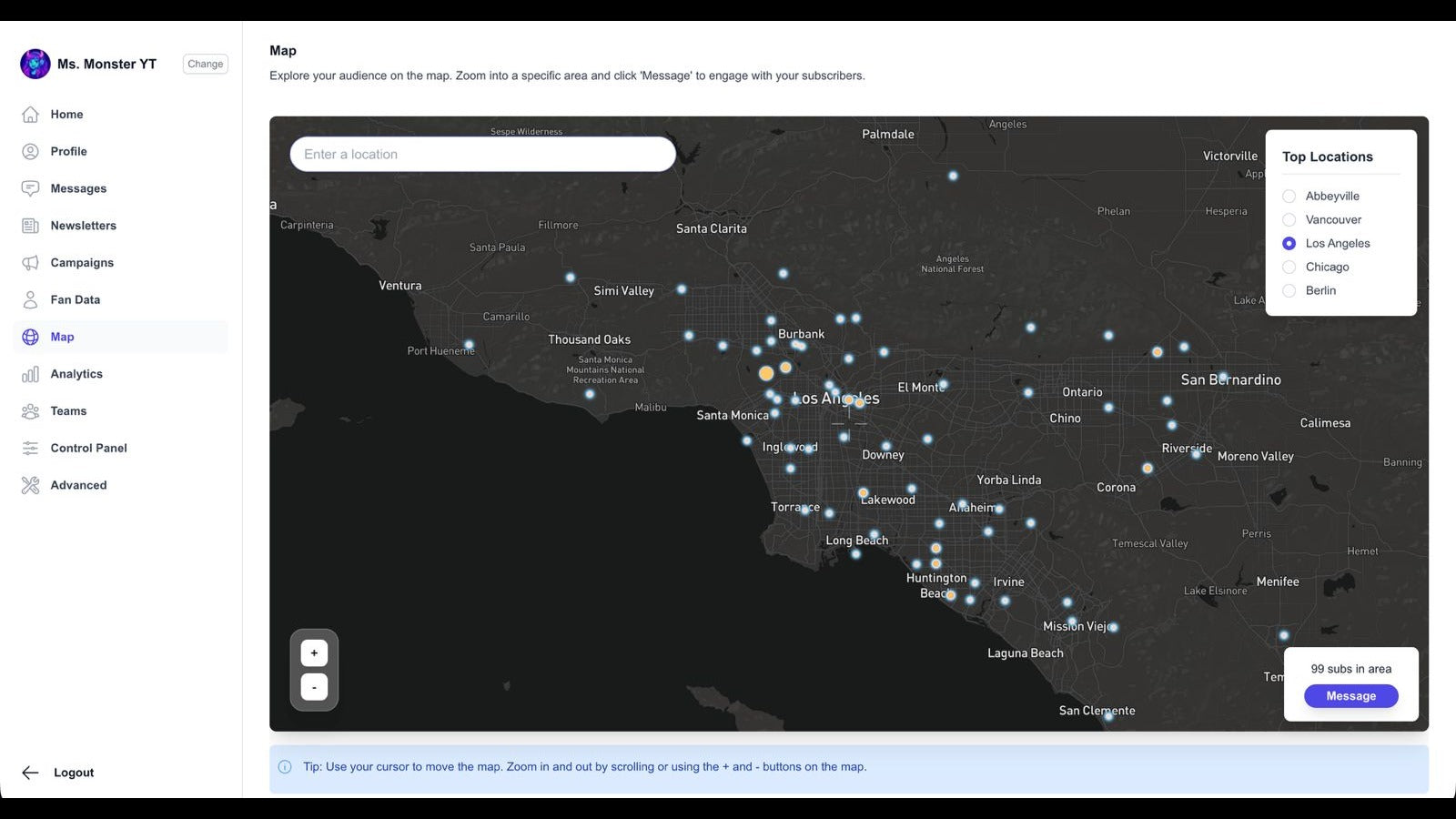This screenshot has height=819, width=1456.
Task: Click the Newsletters icon
Action: (31, 226)
